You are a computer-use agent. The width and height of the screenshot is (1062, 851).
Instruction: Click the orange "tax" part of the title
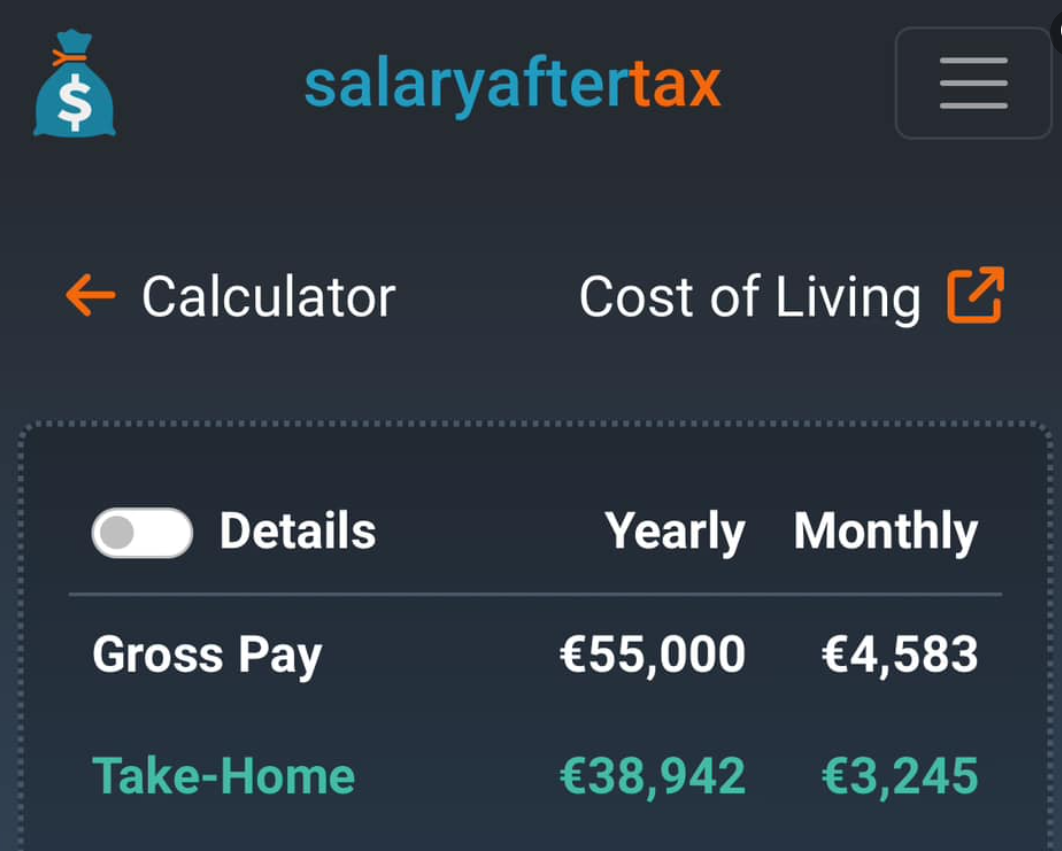(x=675, y=84)
